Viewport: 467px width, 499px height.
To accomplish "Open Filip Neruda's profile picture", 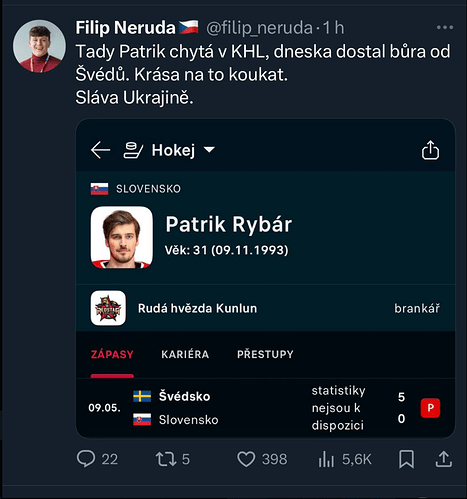I will click(x=39, y=46).
